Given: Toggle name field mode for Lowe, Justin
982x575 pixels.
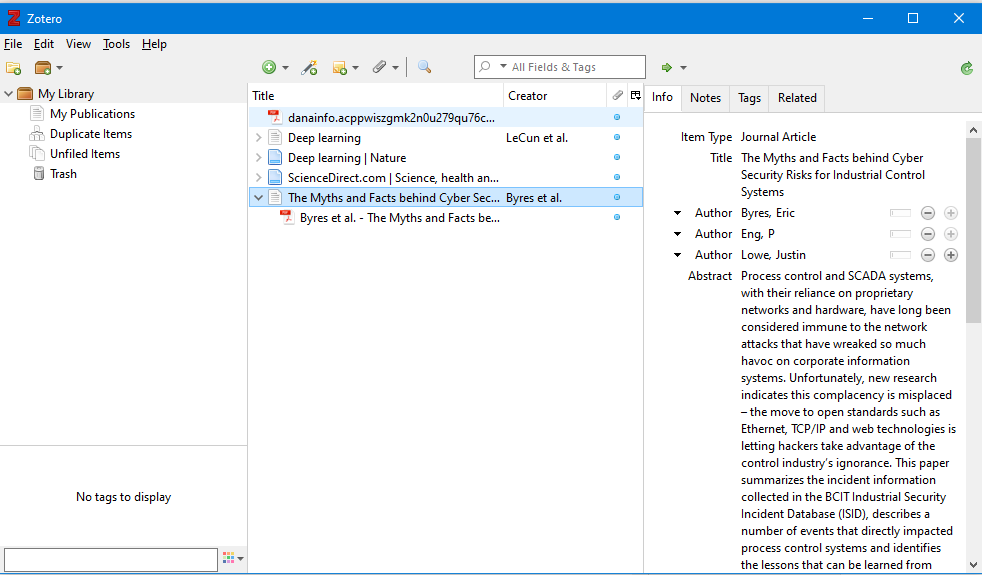Looking at the screenshot, I should 900,255.
